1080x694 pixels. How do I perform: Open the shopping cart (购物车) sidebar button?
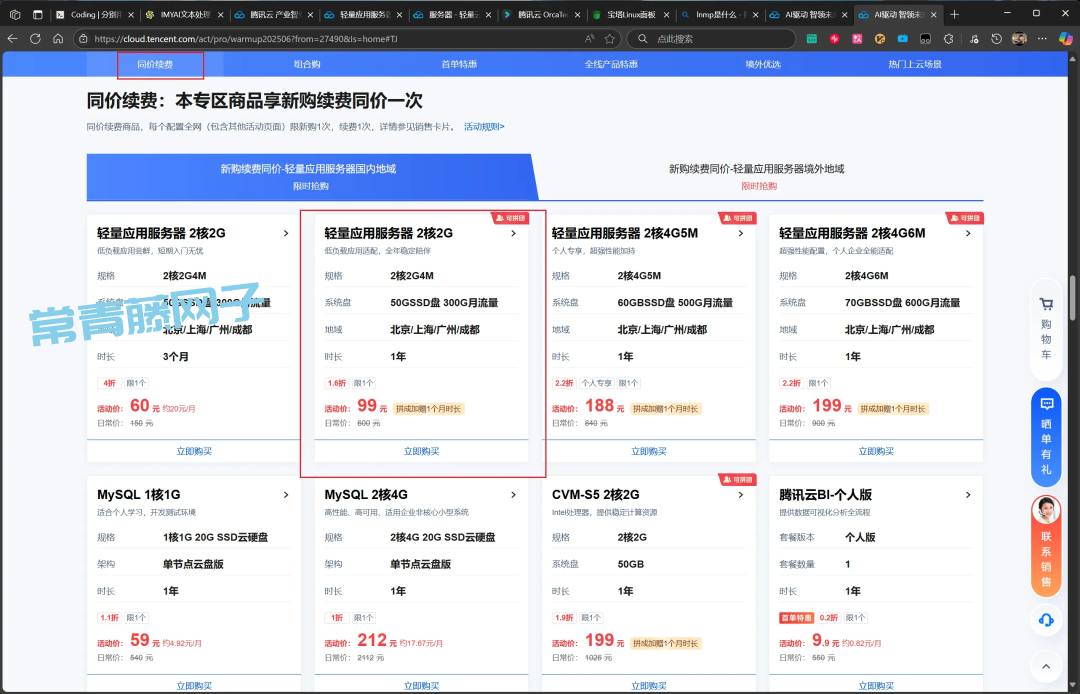1046,328
